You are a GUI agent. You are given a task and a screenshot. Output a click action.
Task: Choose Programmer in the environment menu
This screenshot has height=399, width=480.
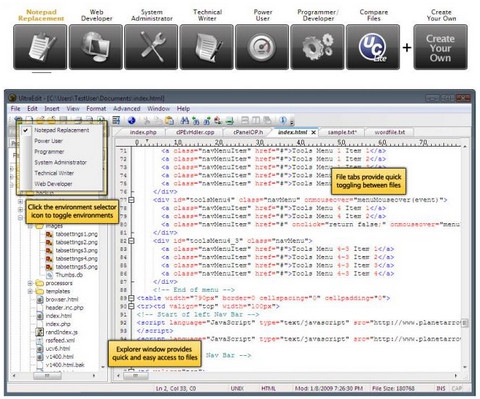tap(49, 152)
